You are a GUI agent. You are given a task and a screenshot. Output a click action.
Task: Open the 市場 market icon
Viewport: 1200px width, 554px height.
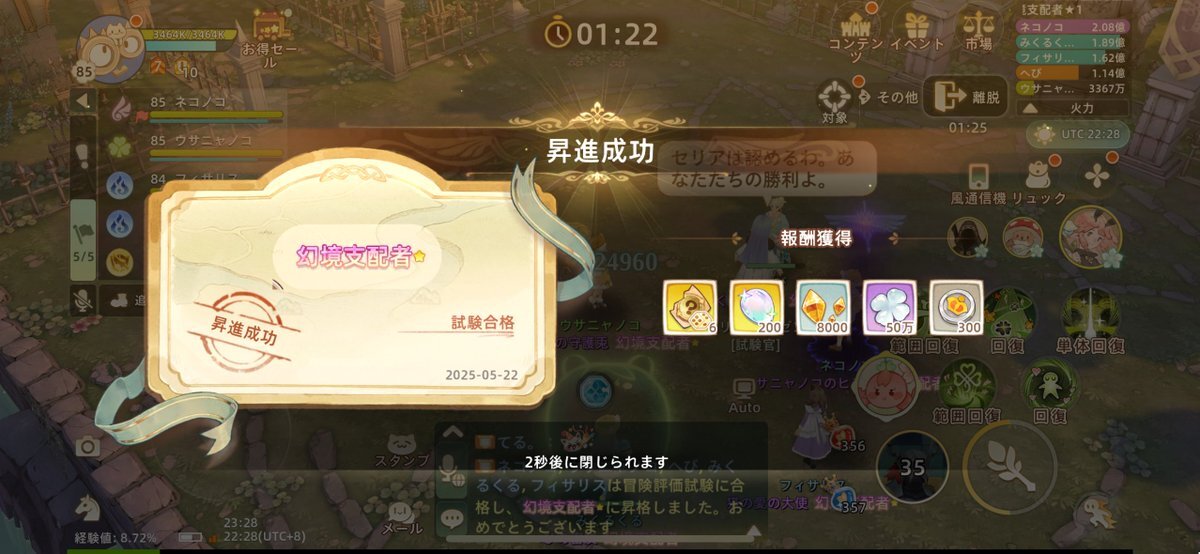pos(978,29)
